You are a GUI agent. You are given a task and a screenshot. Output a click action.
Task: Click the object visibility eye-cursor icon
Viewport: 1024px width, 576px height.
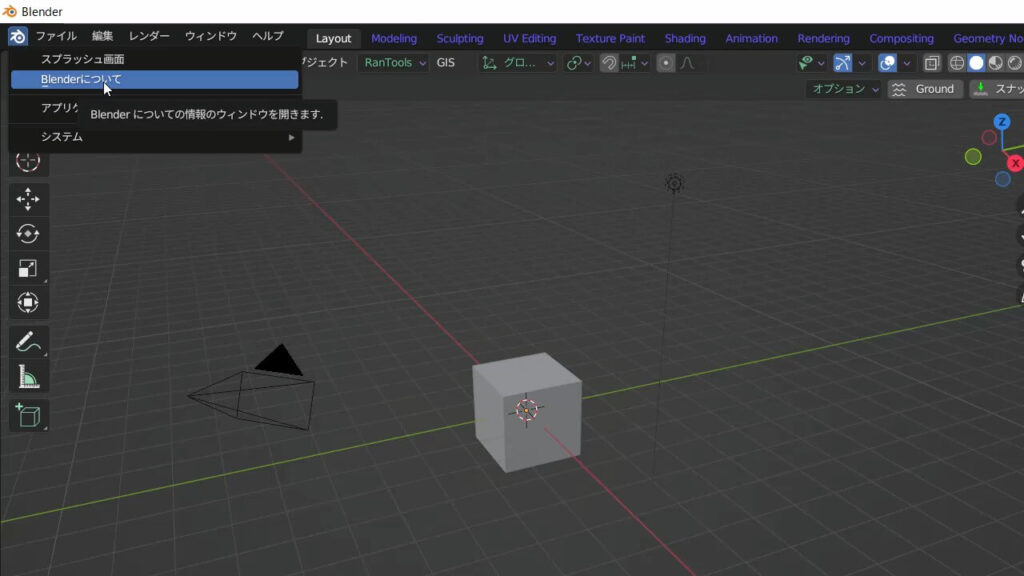coord(806,63)
